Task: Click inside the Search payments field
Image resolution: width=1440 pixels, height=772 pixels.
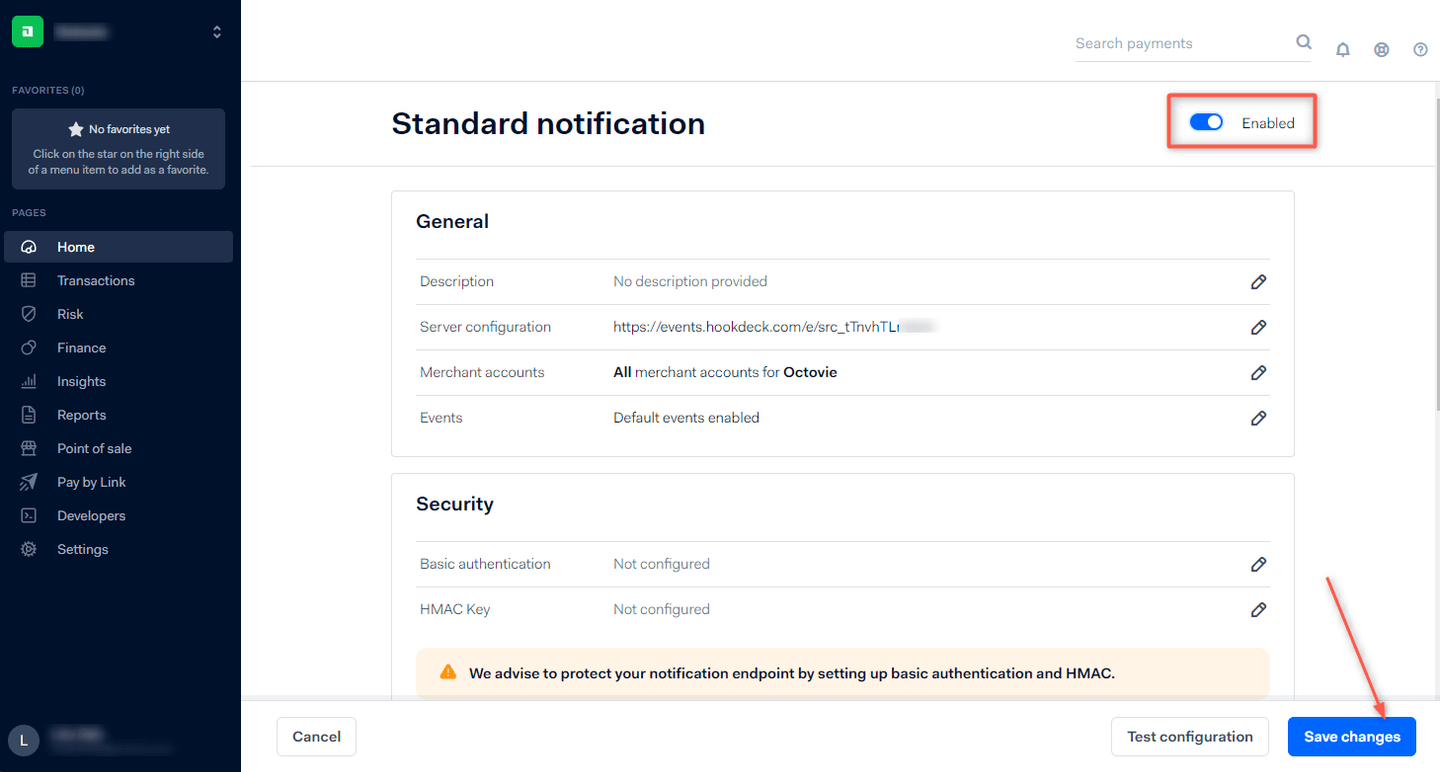Action: coord(1180,43)
